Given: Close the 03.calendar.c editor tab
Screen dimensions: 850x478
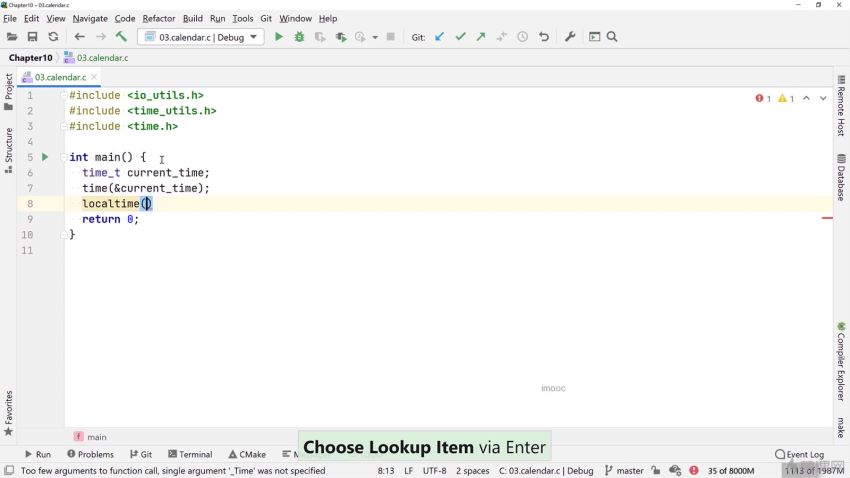Looking at the screenshot, I should click(95, 77).
